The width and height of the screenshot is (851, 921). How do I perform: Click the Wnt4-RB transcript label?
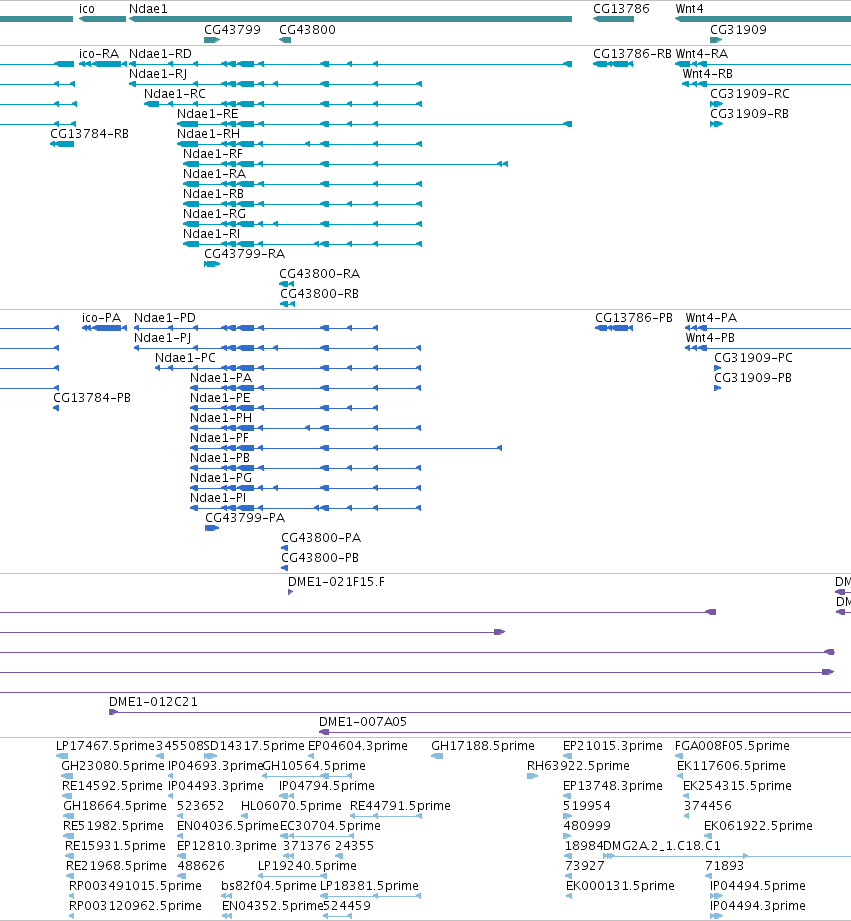708,73
